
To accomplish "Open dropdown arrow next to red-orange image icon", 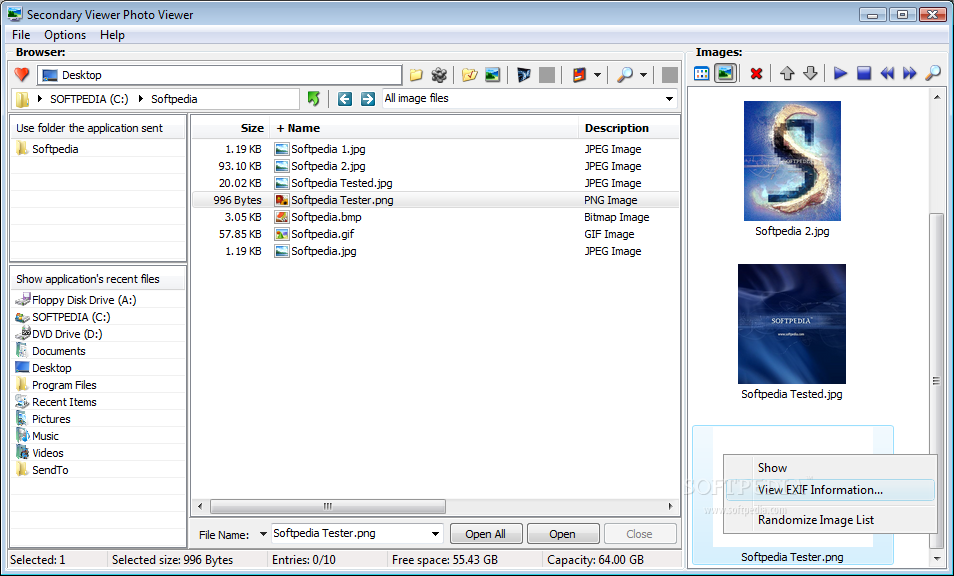I will pos(597,75).
